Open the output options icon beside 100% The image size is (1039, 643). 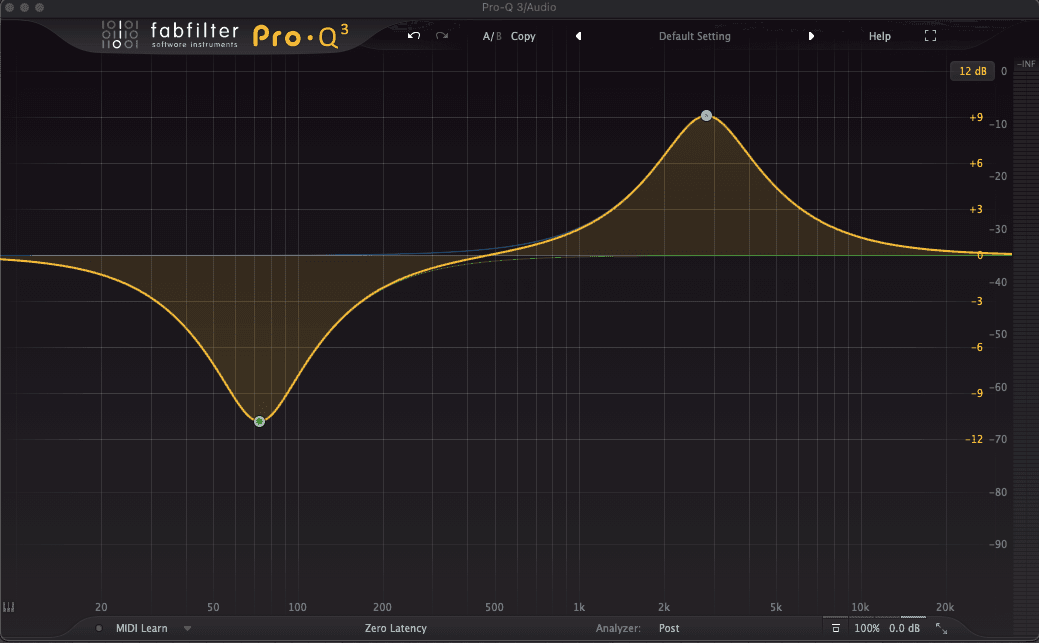coord(836,628)
